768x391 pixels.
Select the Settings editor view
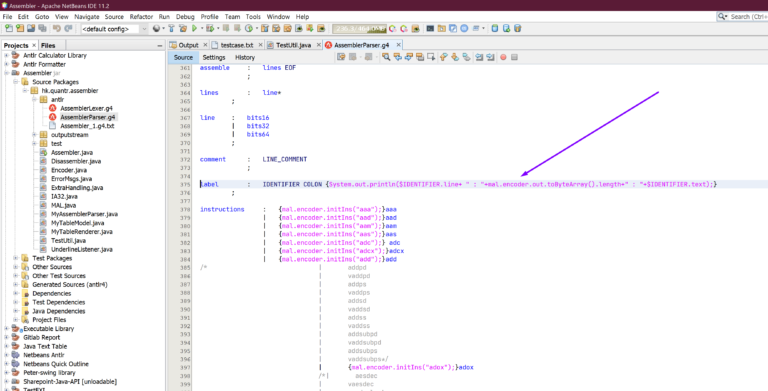(x=214, y=57)
